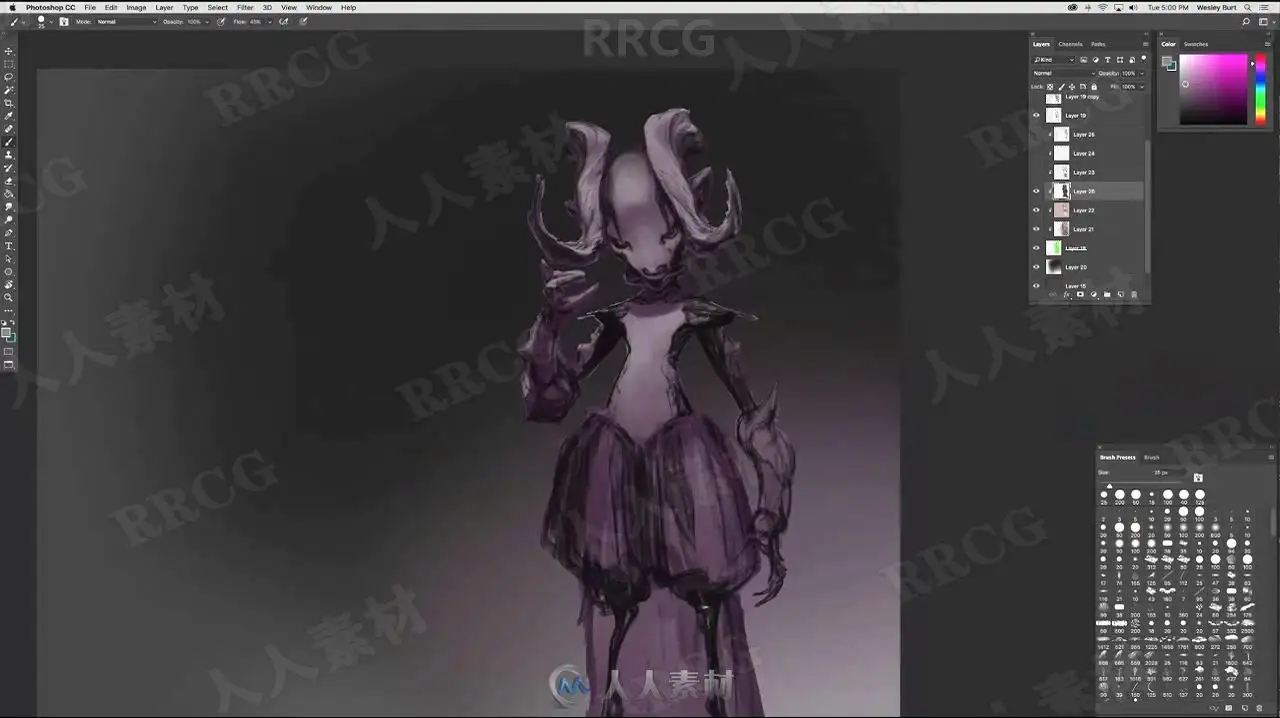Open layer blend mode dropdown
This screenshot has width=1280, height=718.
click(x=1065, y=73)
